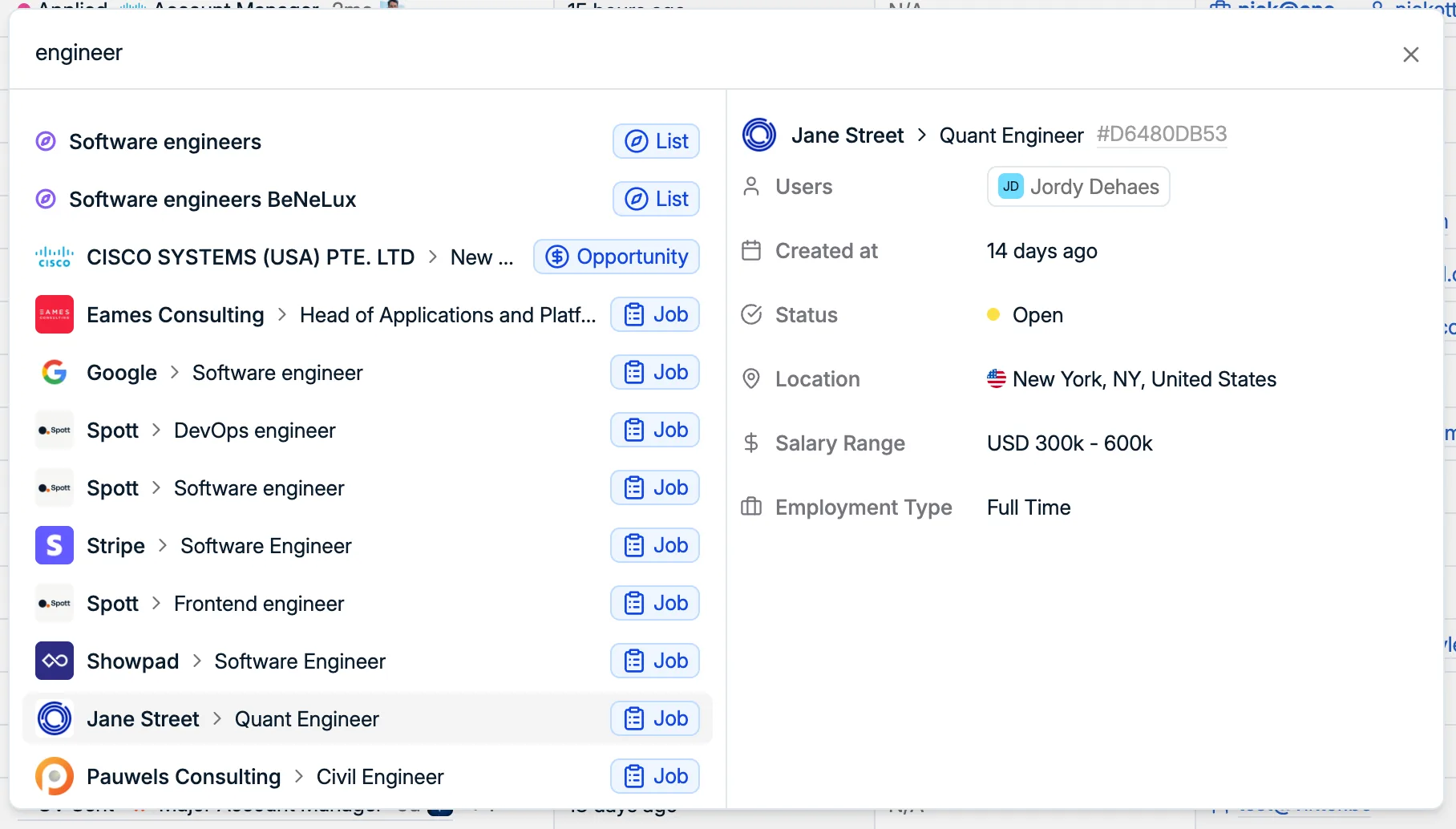The image size is (1456, 829).
Task: Click the List badge for Software engineers BeNeLux
Action: pos(656,200)
